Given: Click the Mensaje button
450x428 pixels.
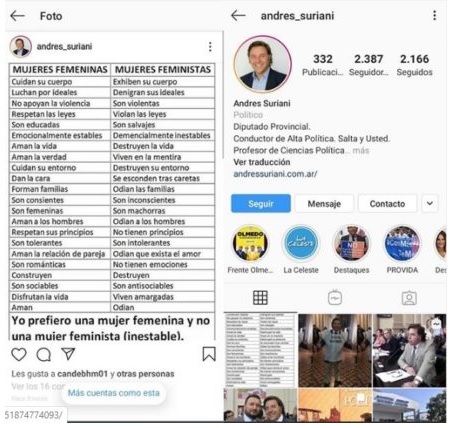Looking at the screenshot, I should (x=324, y=203).
